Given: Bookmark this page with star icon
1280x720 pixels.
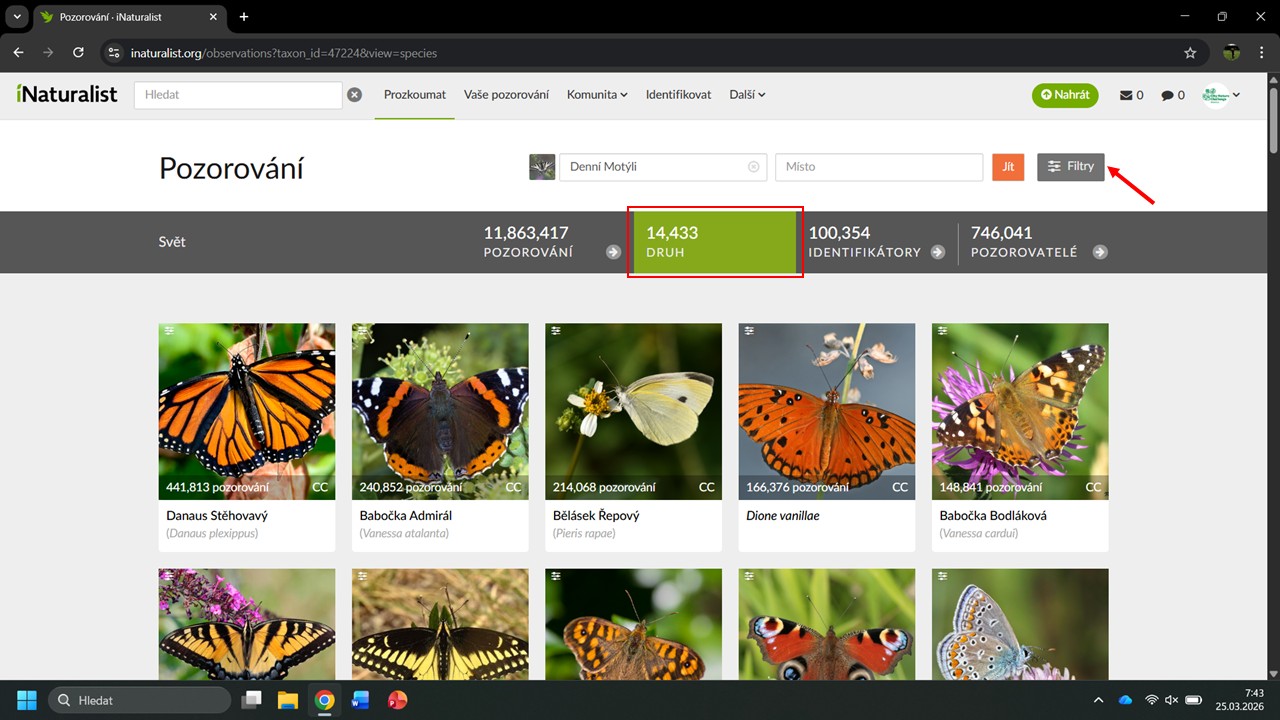Looking at the screenshot, I should (x=1190, y=53).
